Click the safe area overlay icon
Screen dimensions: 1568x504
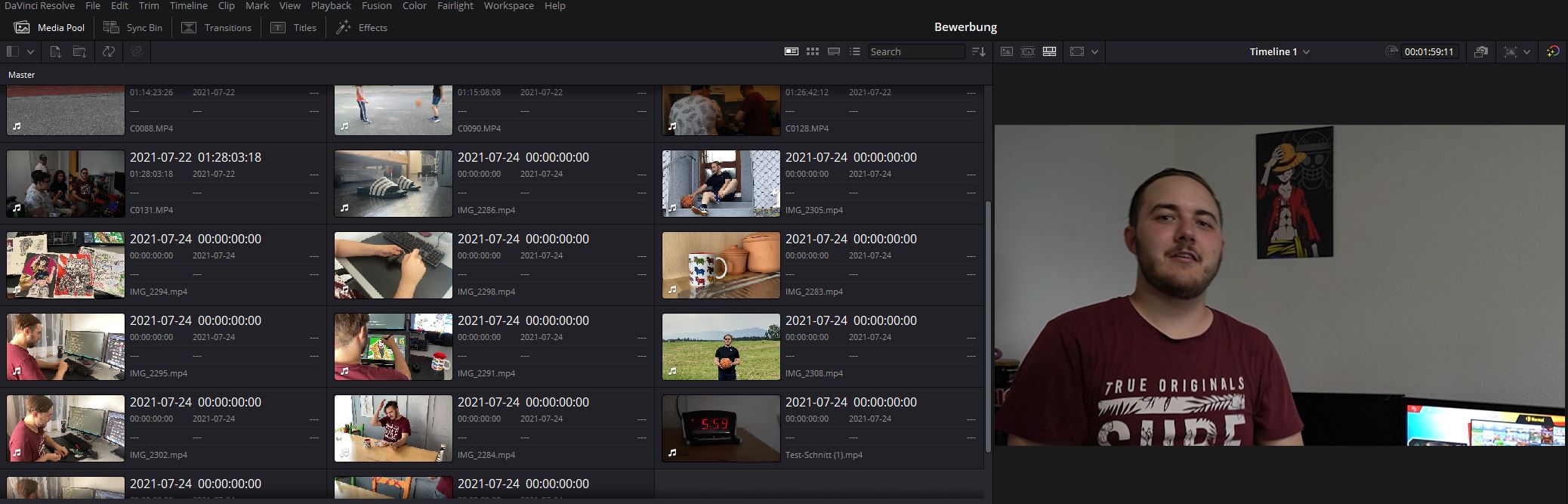point(1077,51)
